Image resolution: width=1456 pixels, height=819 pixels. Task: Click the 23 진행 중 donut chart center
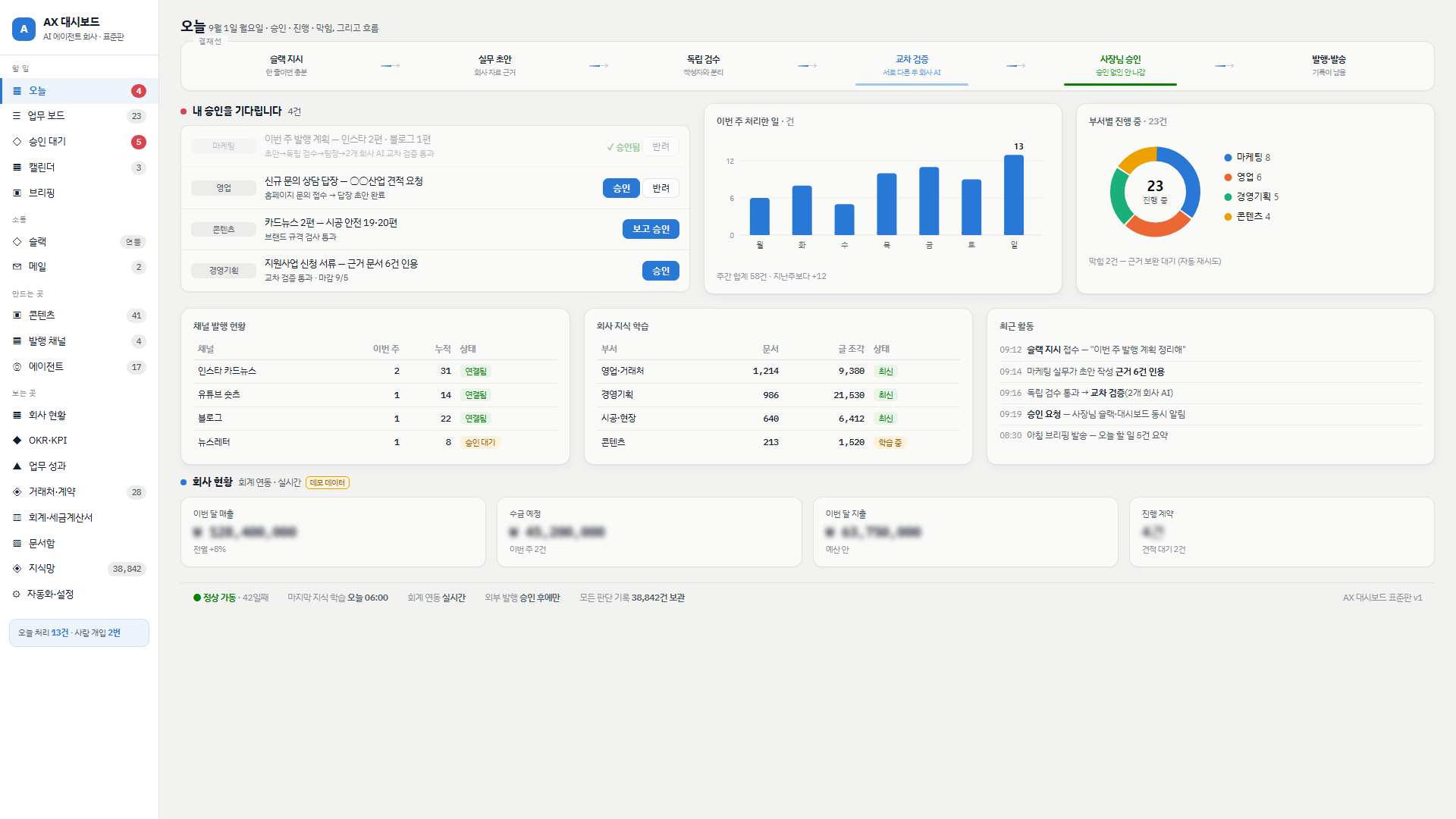pyautogui.click(x=1155, y=191)
